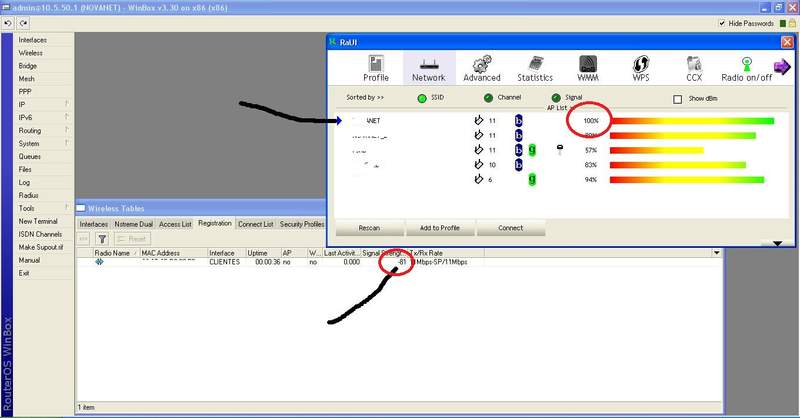Screen dimensions: 800x418
Task: Open the Profile page in RaUI
Action: (x=376, y=68)
